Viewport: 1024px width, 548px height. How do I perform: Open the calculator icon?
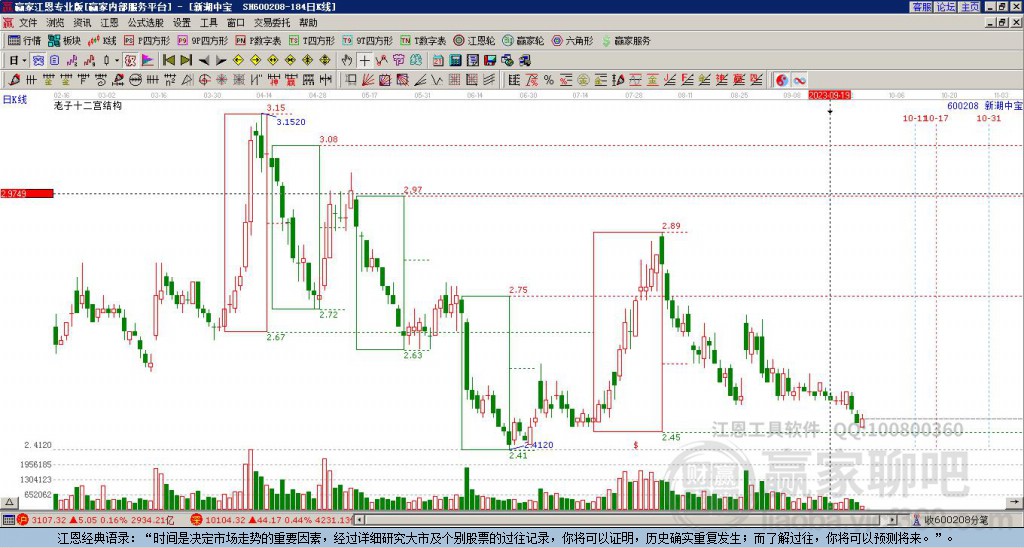(455, 60)
